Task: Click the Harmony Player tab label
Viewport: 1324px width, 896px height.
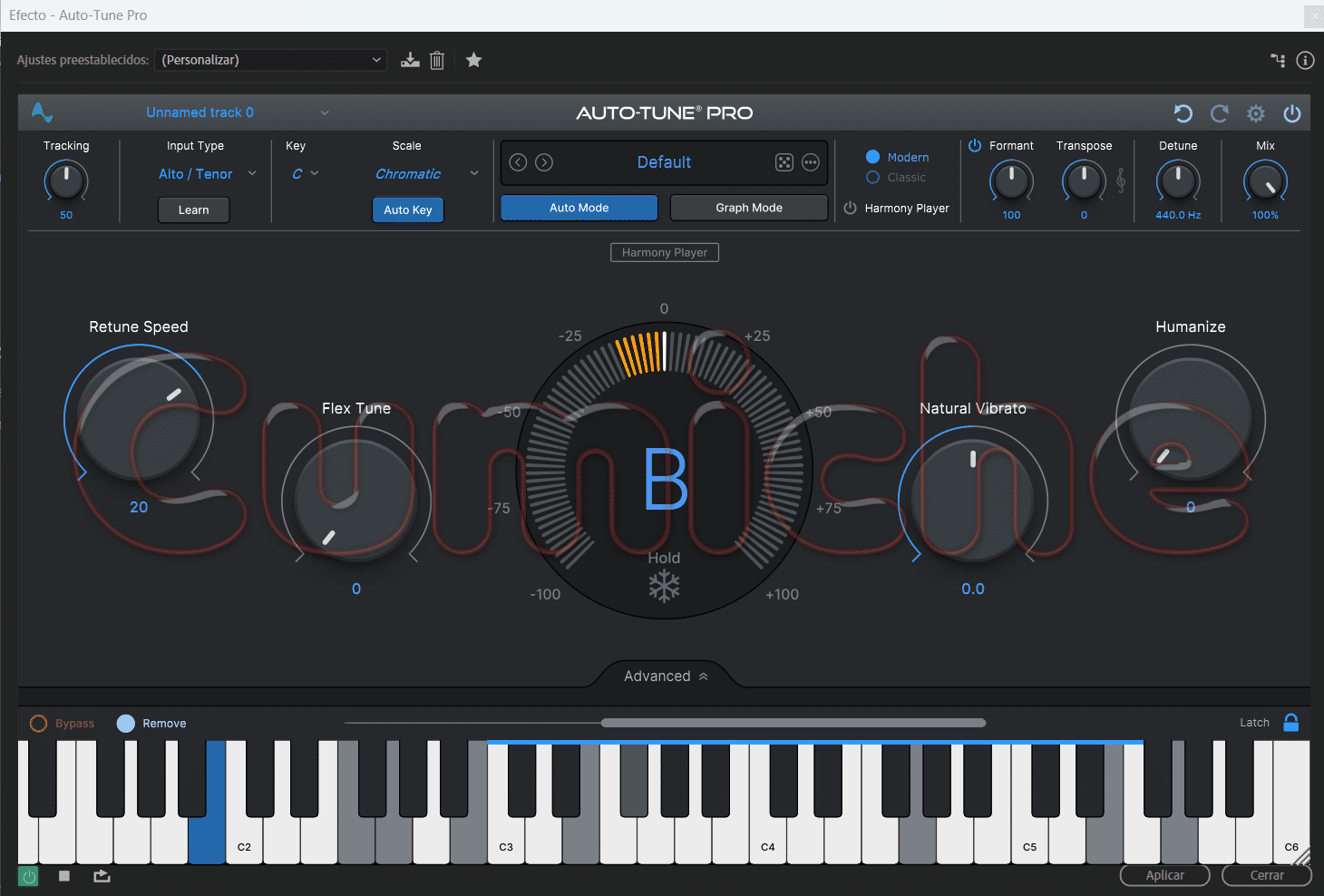Action: [x=665, y=252]
